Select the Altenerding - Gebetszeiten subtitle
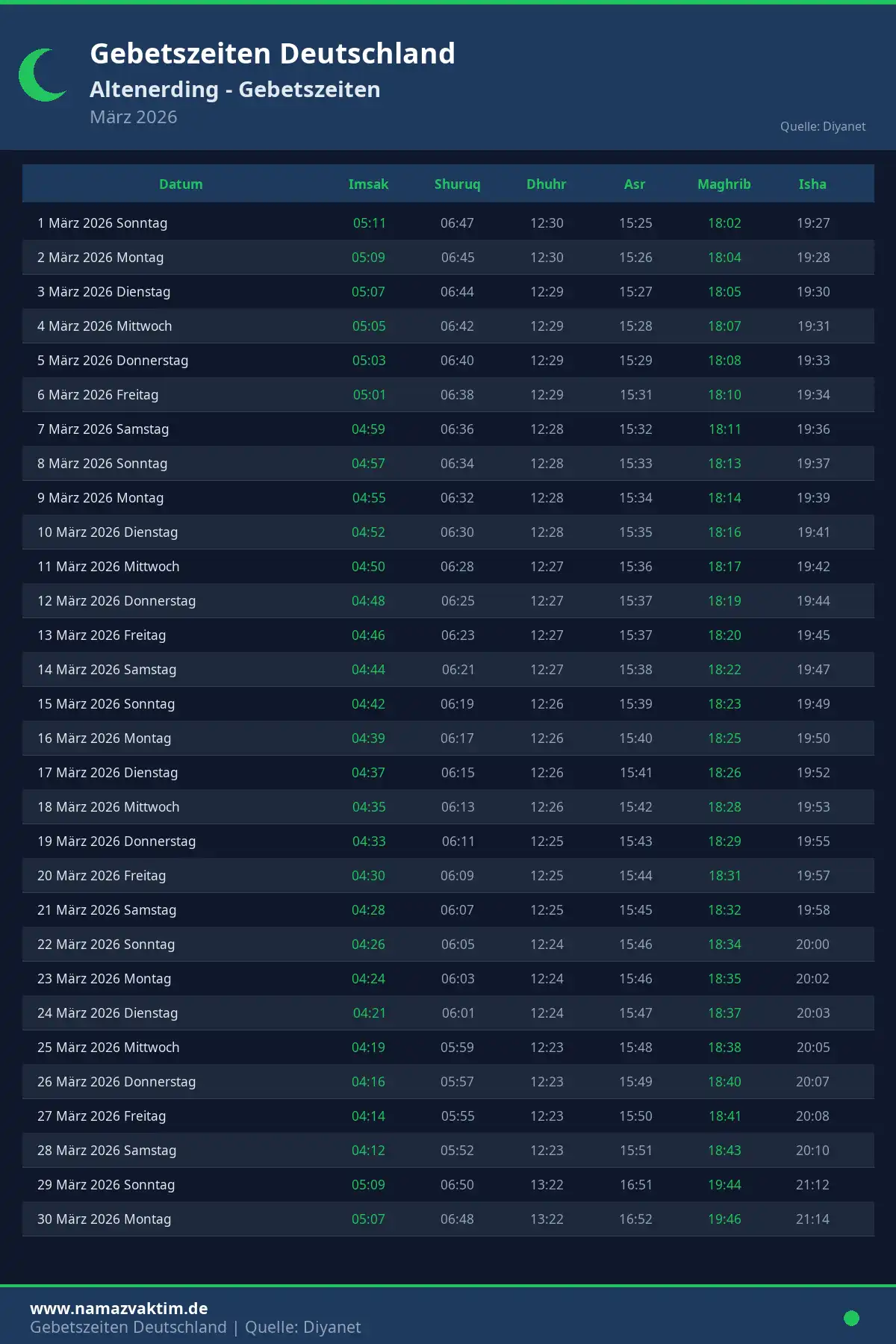 (x=235, y=90)
